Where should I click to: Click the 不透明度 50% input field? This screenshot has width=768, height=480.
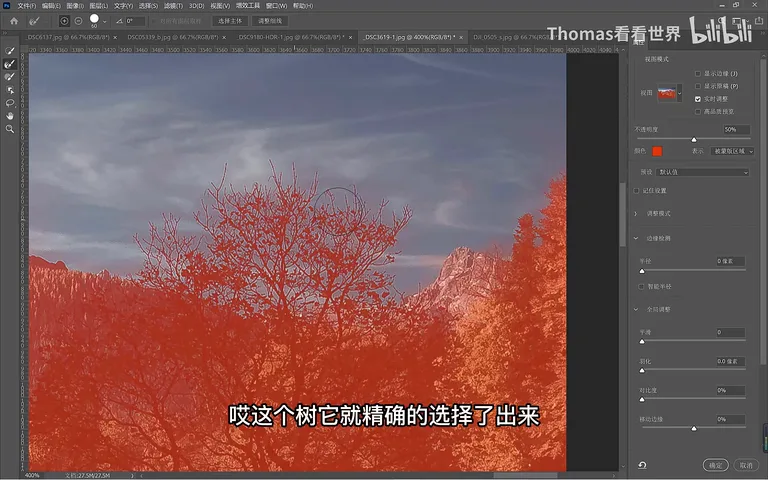[737, 130]
